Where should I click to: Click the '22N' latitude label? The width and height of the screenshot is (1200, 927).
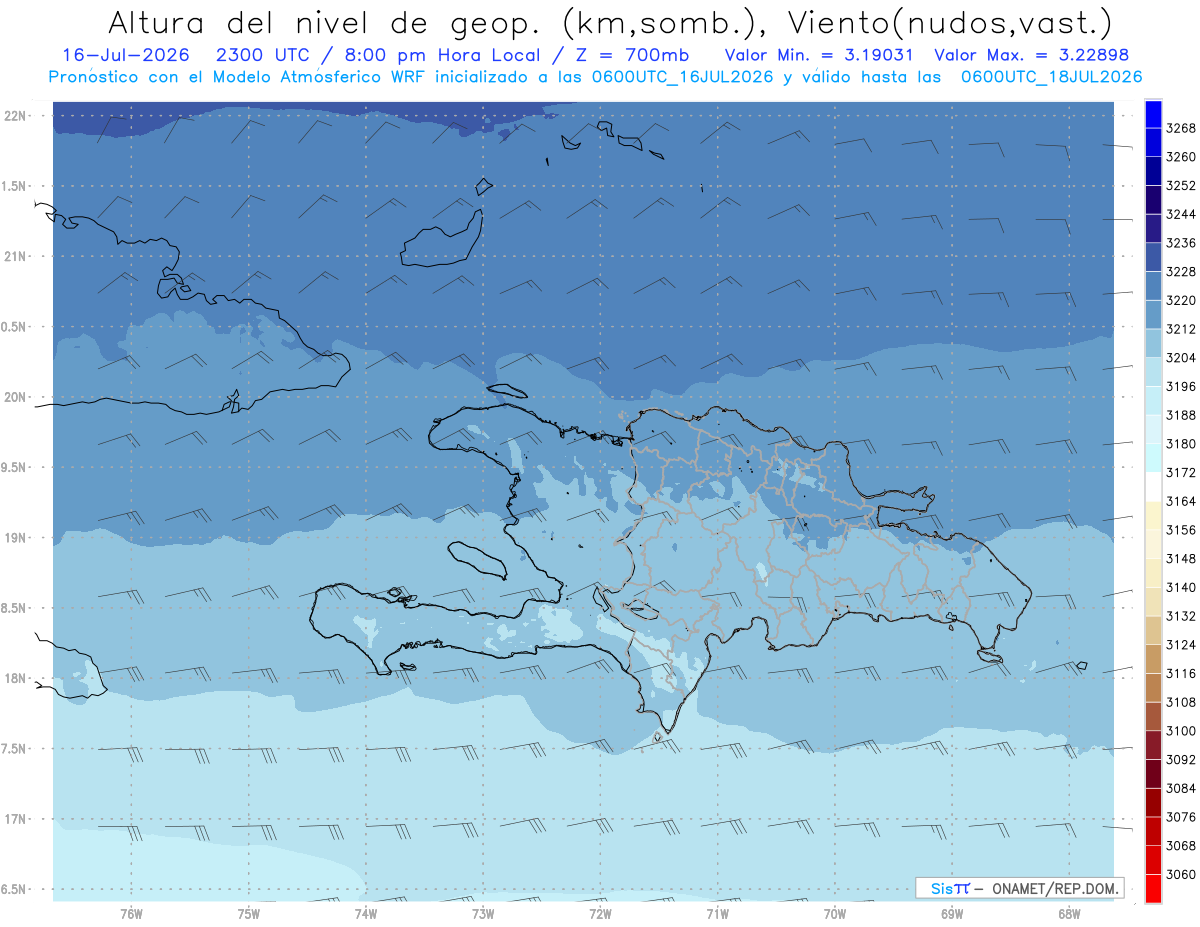click(x=15, y=116)
